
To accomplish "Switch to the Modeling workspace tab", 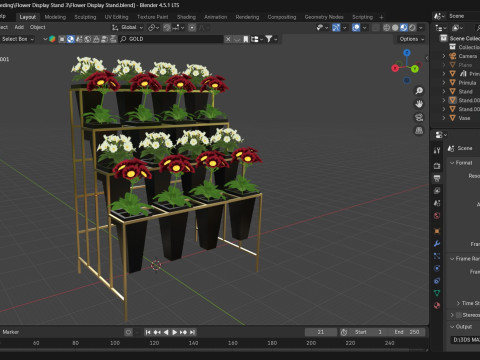I will [55, 17].
